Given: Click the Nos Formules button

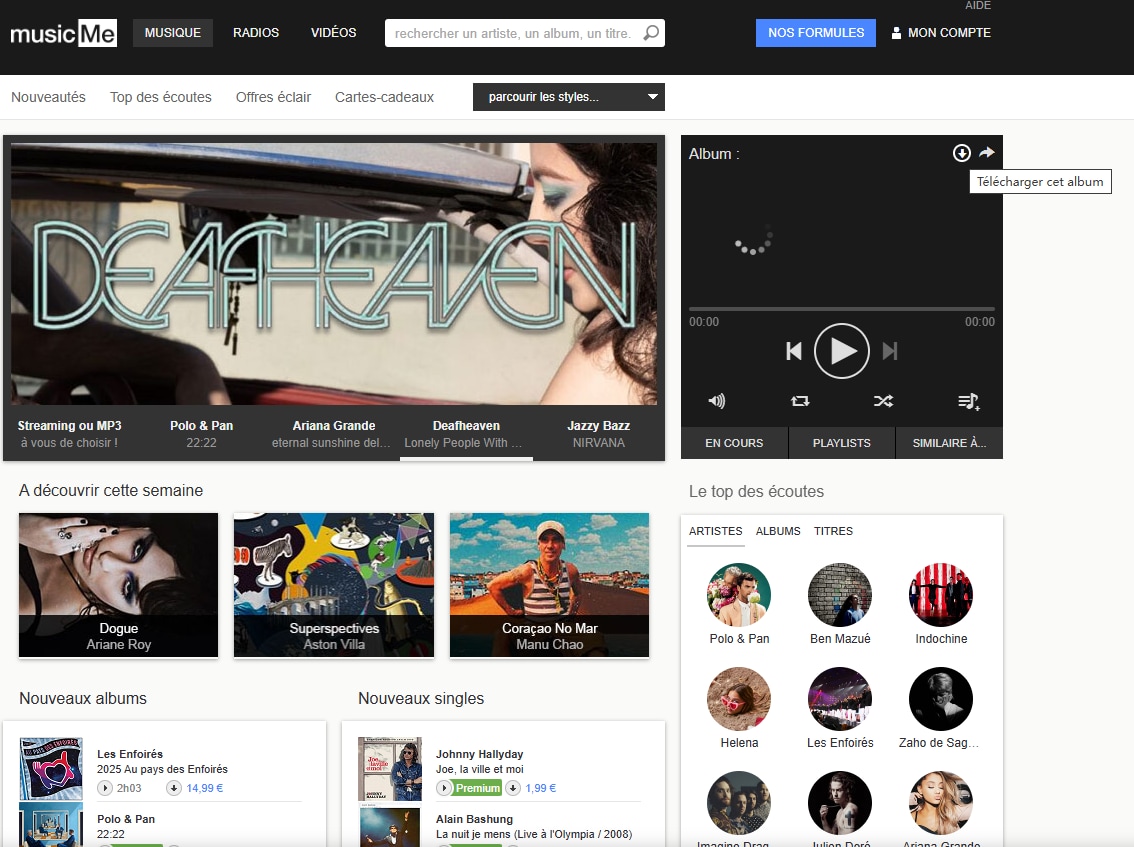Looking at the screenshot, I should [x=815, y=33].
